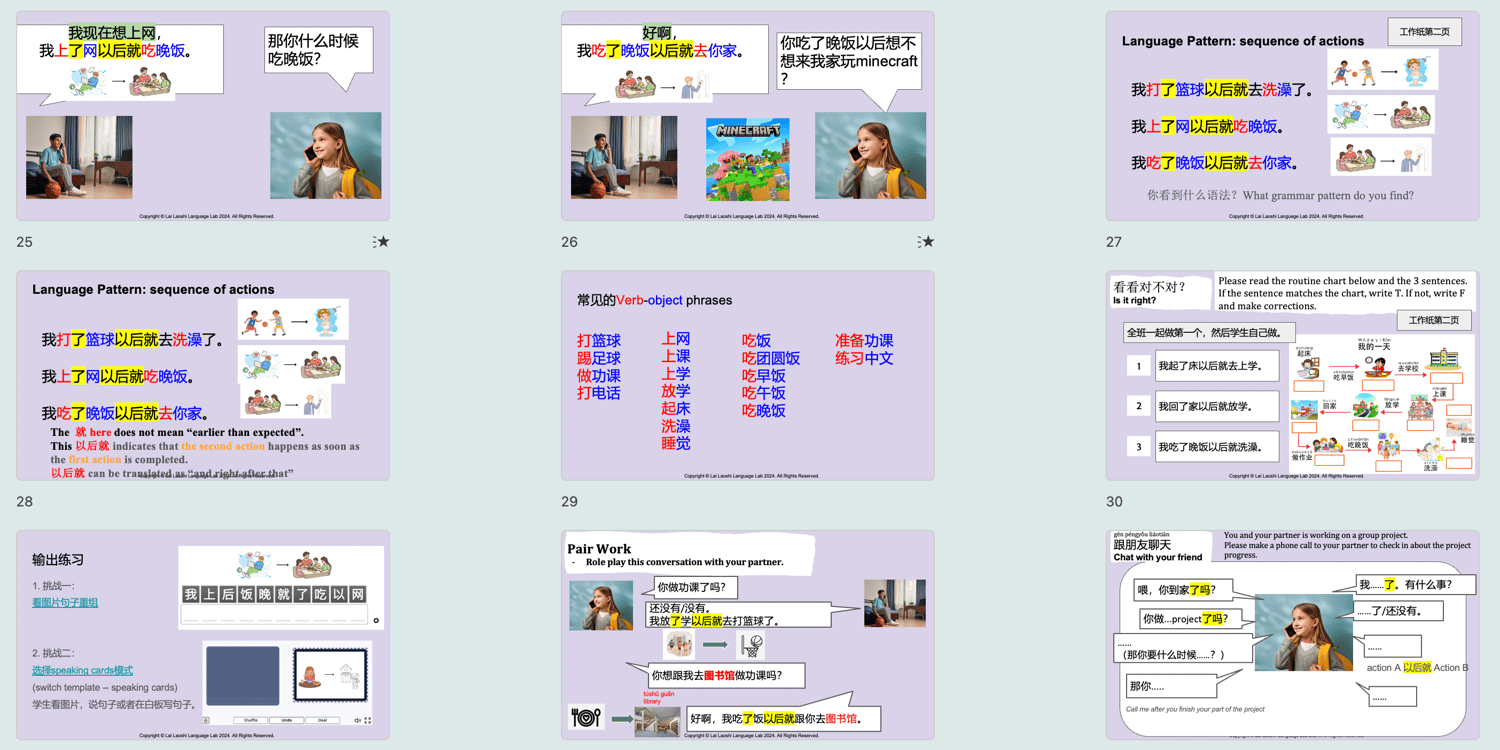Select slide 28 thumbnail explaining 就 usage

click(203, 376)
